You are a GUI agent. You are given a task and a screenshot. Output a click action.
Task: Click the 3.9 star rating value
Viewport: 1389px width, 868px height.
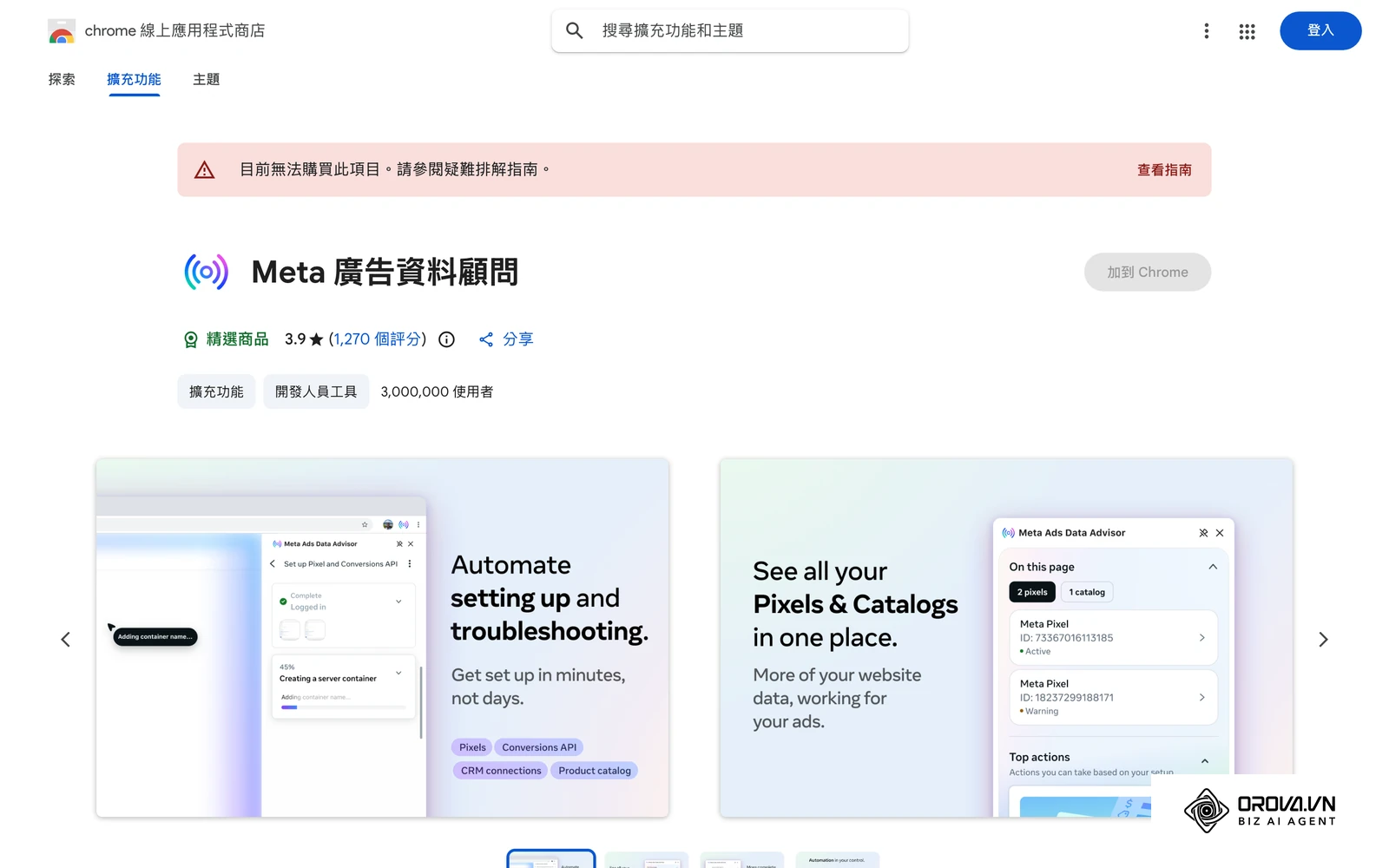295,339
